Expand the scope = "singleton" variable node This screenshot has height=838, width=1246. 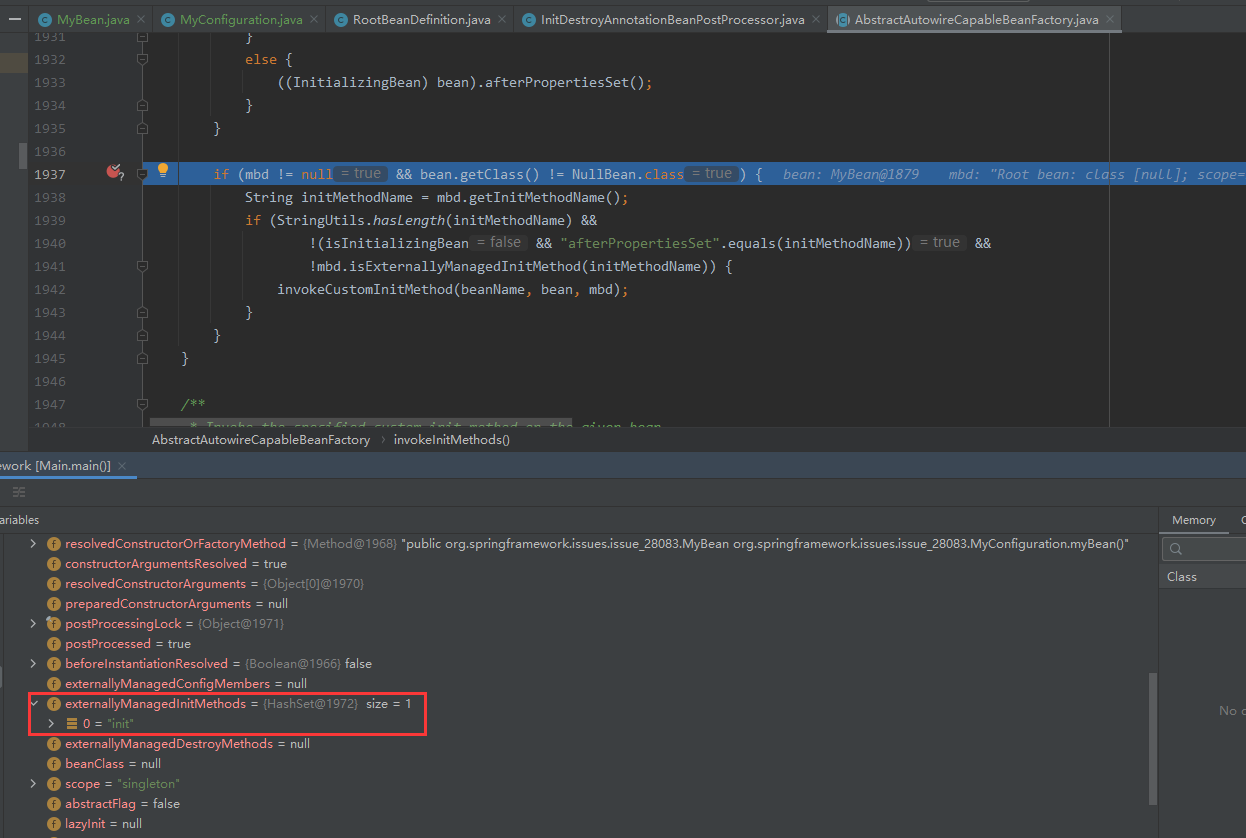(x=33, y=784)
